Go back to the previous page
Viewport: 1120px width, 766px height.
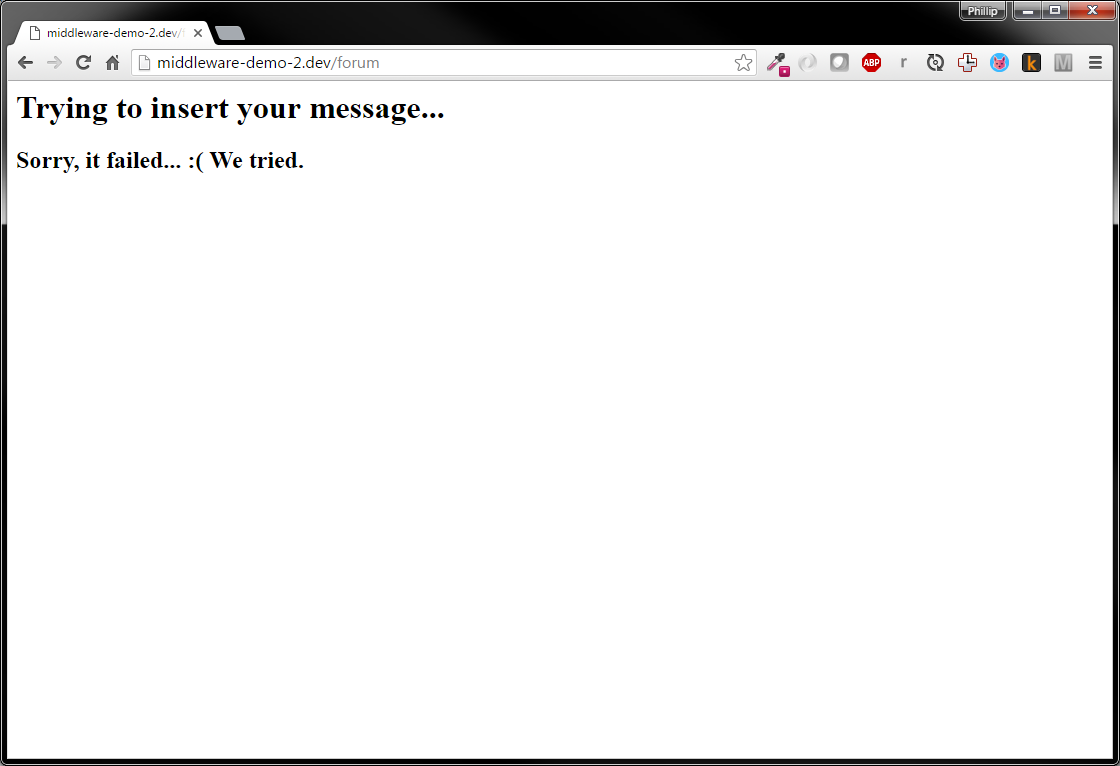click(26, 63)
